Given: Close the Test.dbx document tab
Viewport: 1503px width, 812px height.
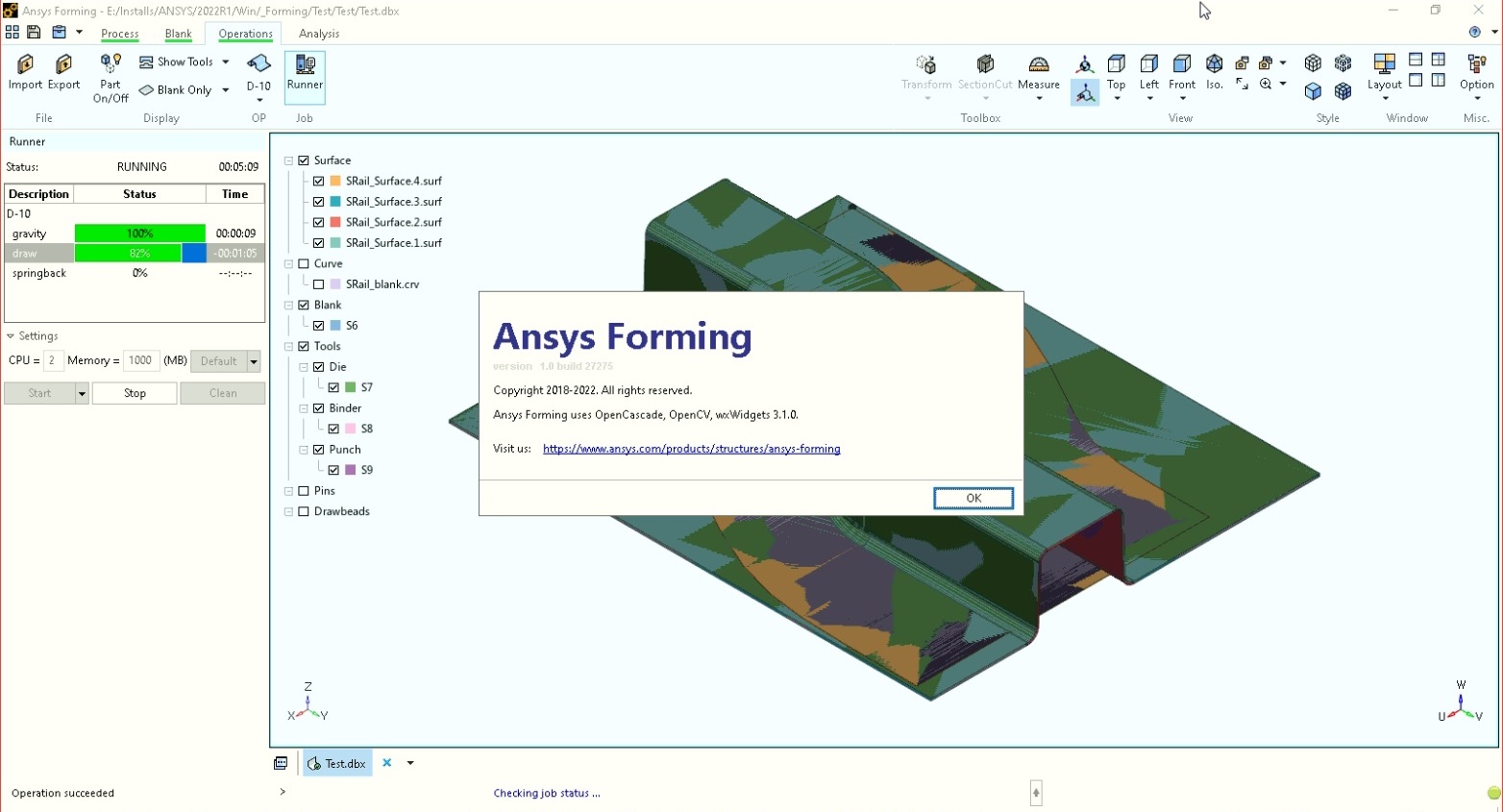Looking at the screenshot, I should coord(386,763).
